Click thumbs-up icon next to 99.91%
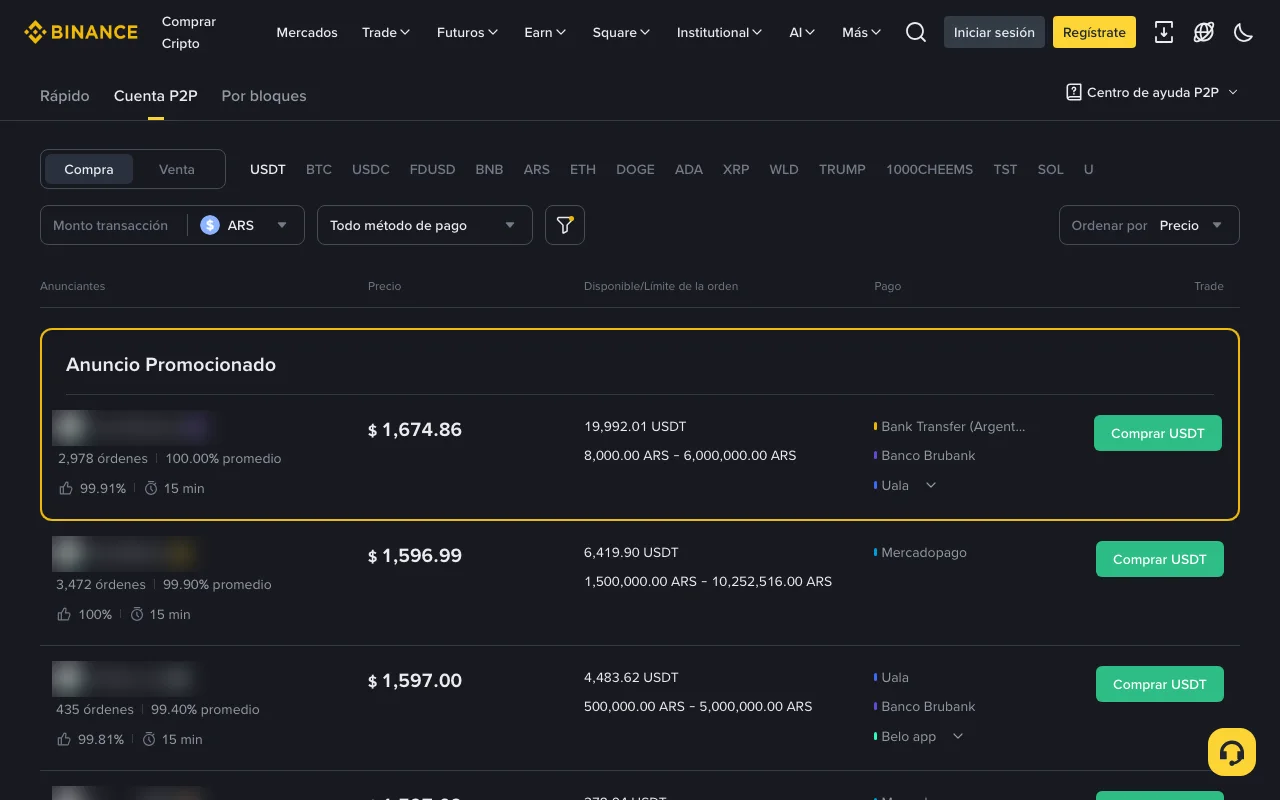 pos(66,488)
